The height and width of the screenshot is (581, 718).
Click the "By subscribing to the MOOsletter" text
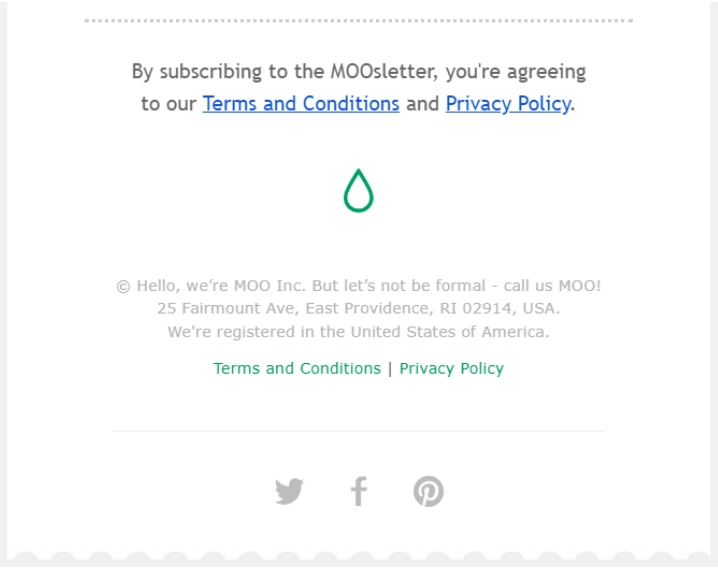tap(230, 72)
